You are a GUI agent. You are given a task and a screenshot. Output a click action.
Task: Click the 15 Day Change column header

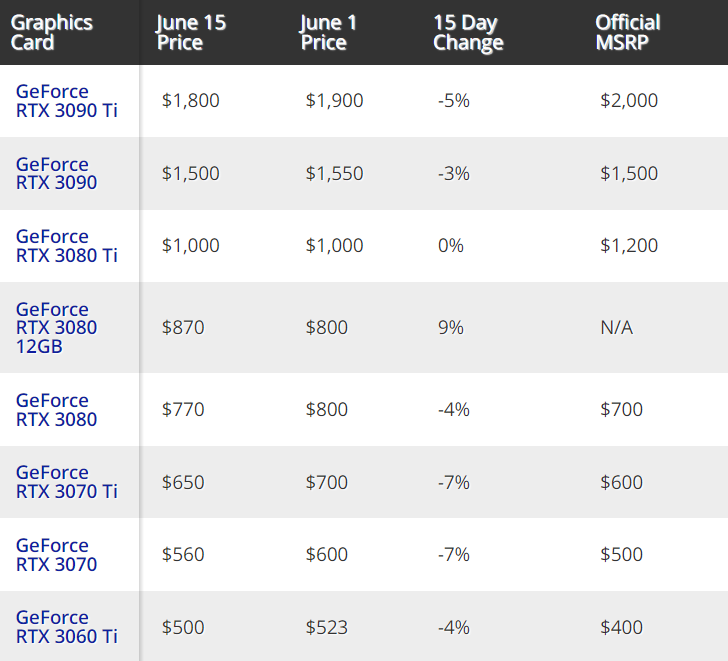pos(468,32)
